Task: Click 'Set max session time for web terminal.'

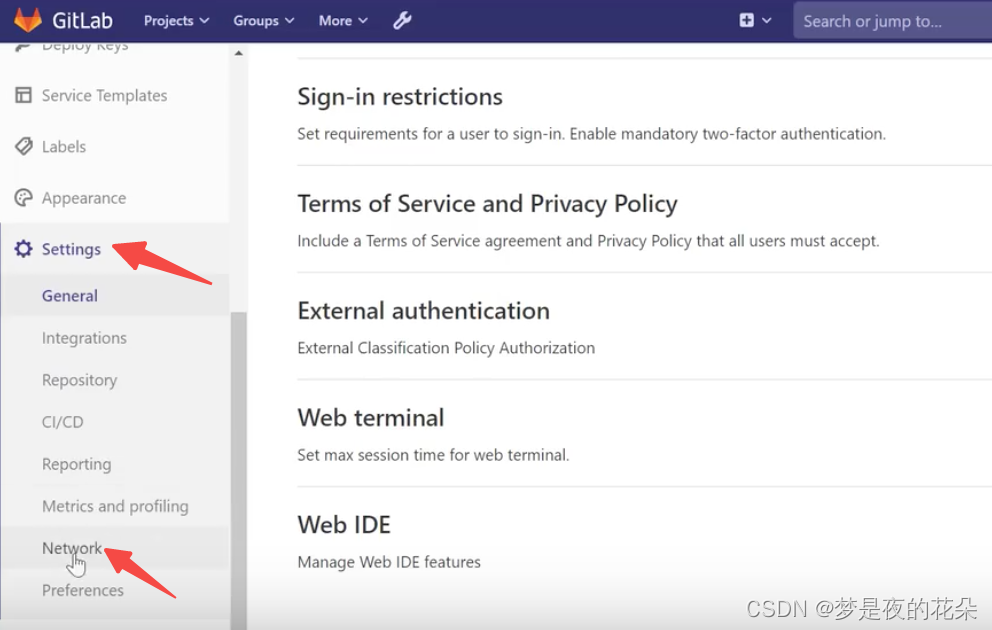Action: [x=433, y=455]
